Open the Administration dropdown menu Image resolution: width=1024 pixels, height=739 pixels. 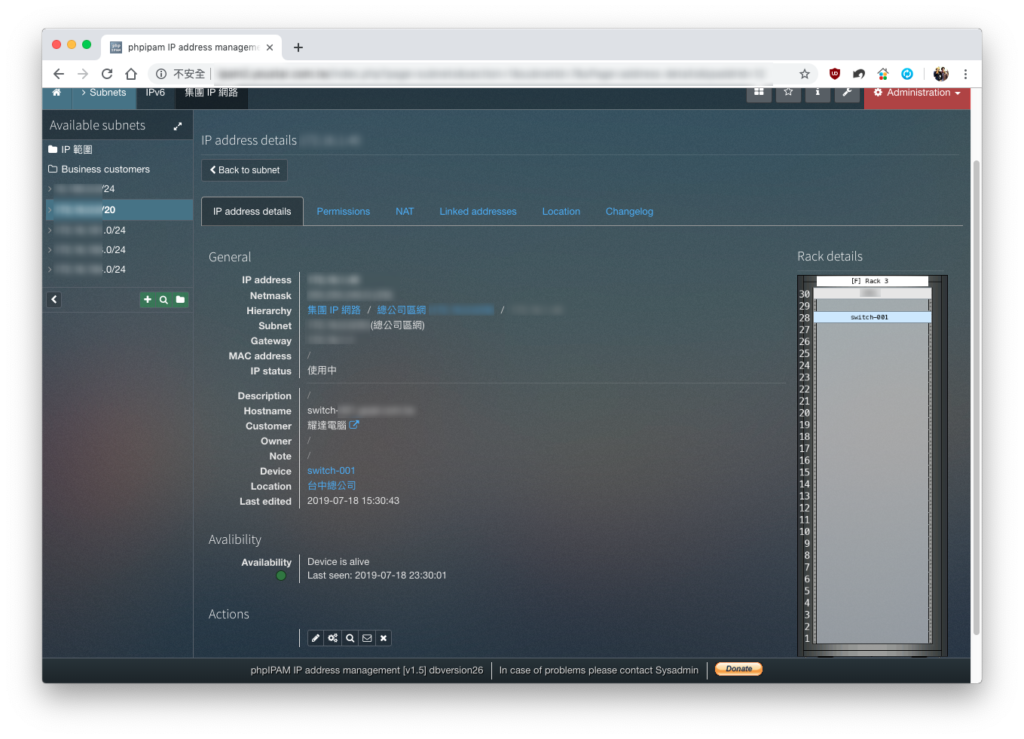pos(917,93)
